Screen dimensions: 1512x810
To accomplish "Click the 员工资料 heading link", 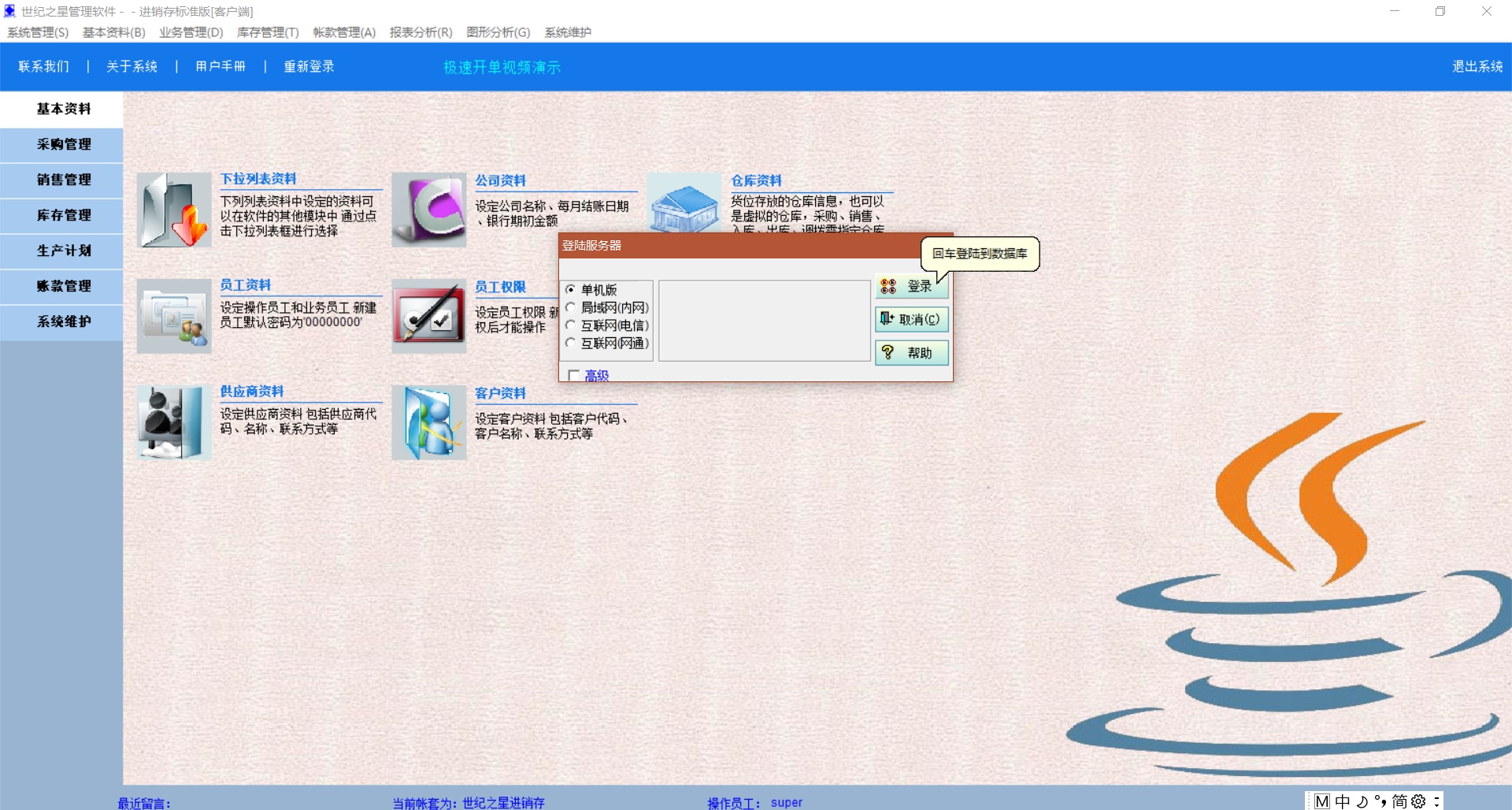I will point(245,285).
